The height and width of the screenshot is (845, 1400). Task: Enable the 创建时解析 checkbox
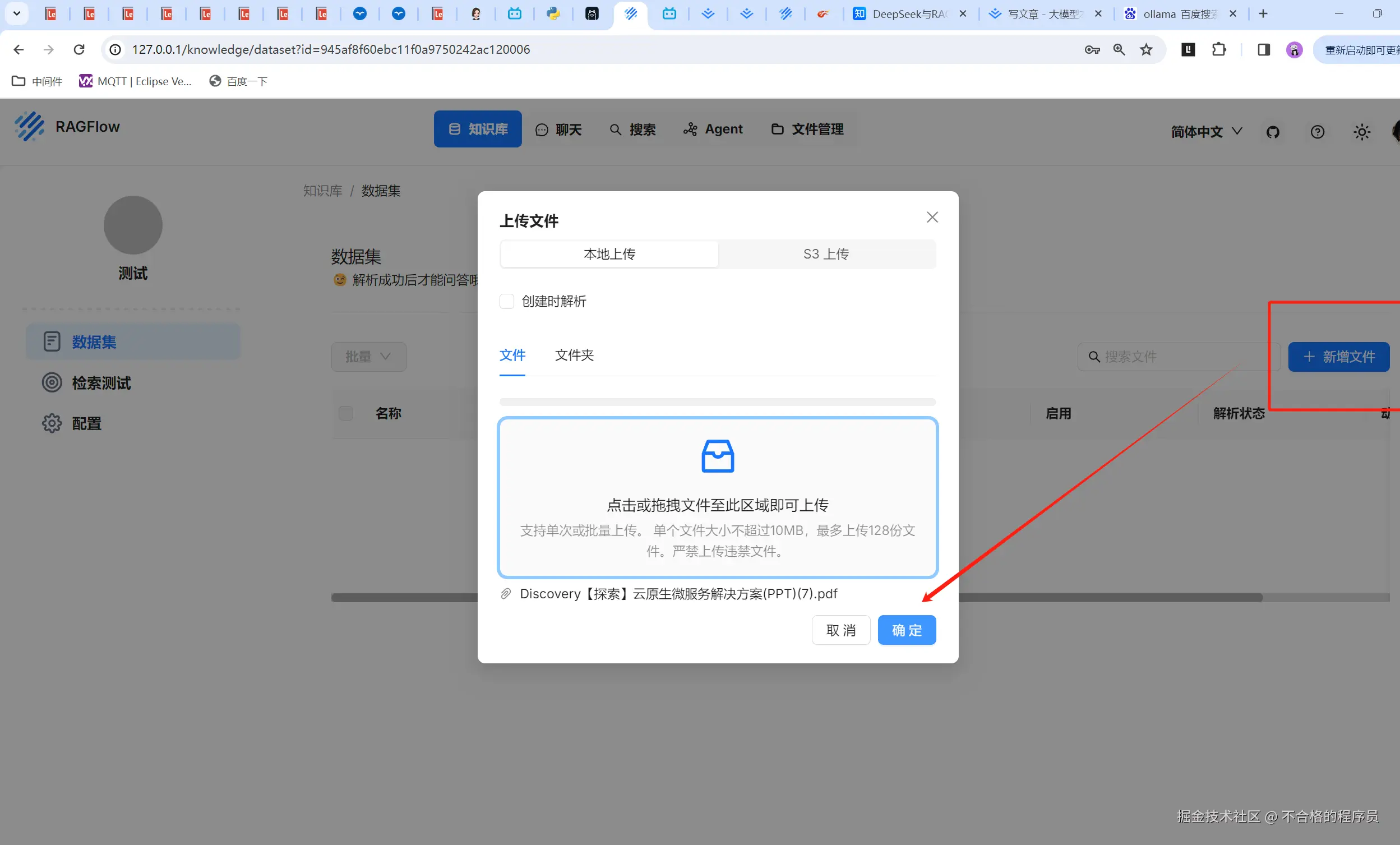coord(506,301)
